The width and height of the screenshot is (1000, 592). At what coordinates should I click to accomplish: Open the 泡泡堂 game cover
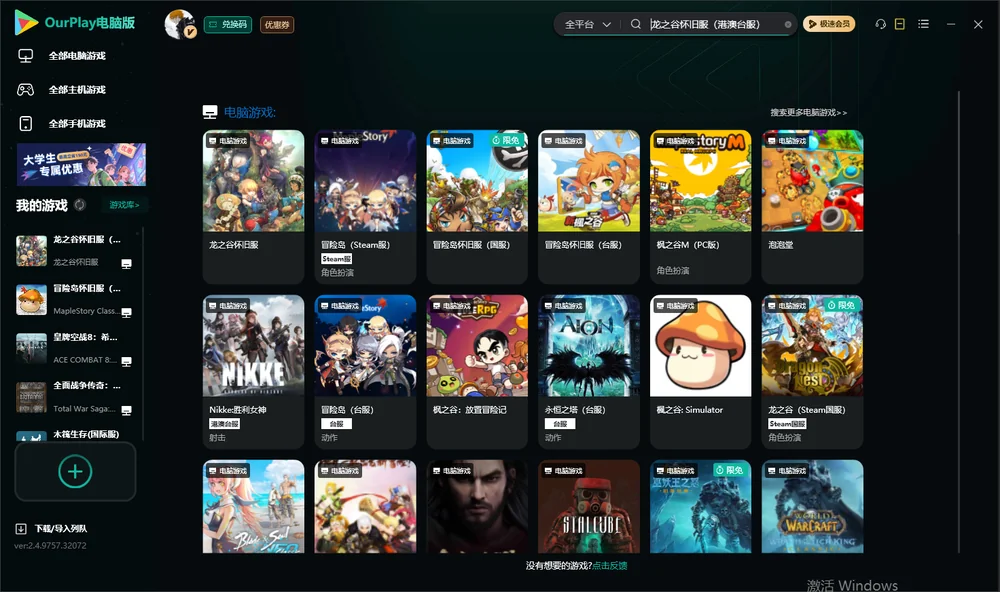(x=812, y=181)
